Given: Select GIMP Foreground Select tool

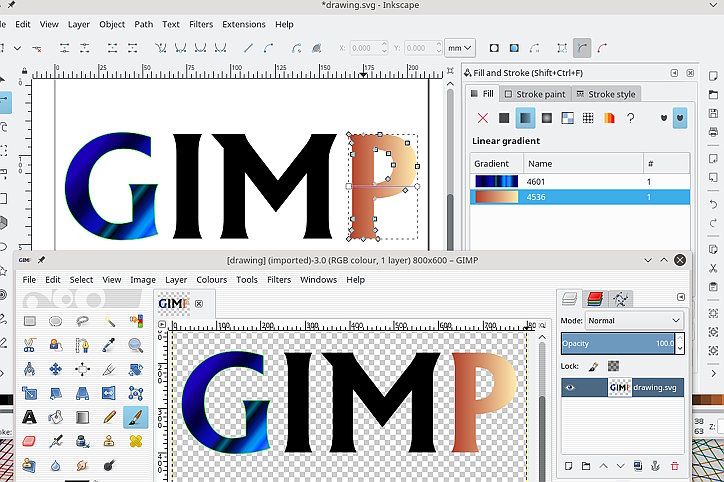Looking at the screenshot, I should [55, 345].
